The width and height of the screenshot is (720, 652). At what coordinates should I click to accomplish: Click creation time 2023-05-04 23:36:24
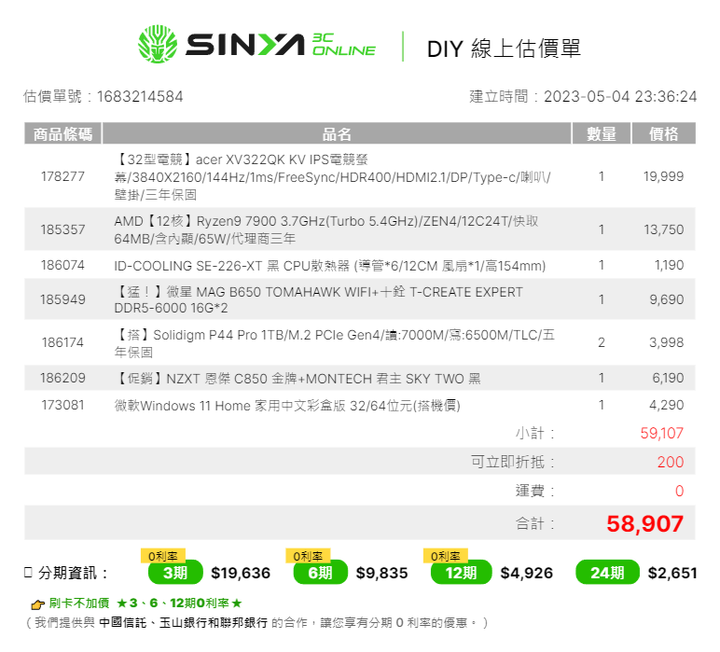click(x=620, y=96)
